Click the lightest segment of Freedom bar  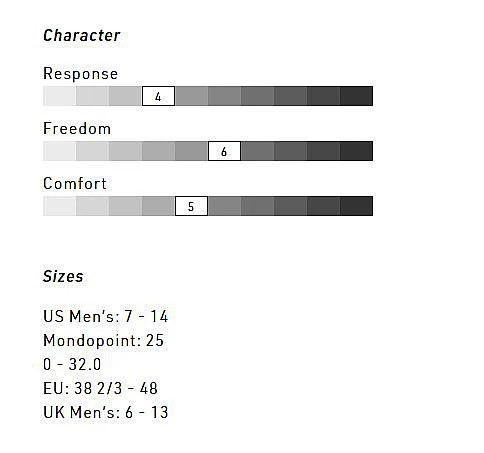click(x=60, y=151)
